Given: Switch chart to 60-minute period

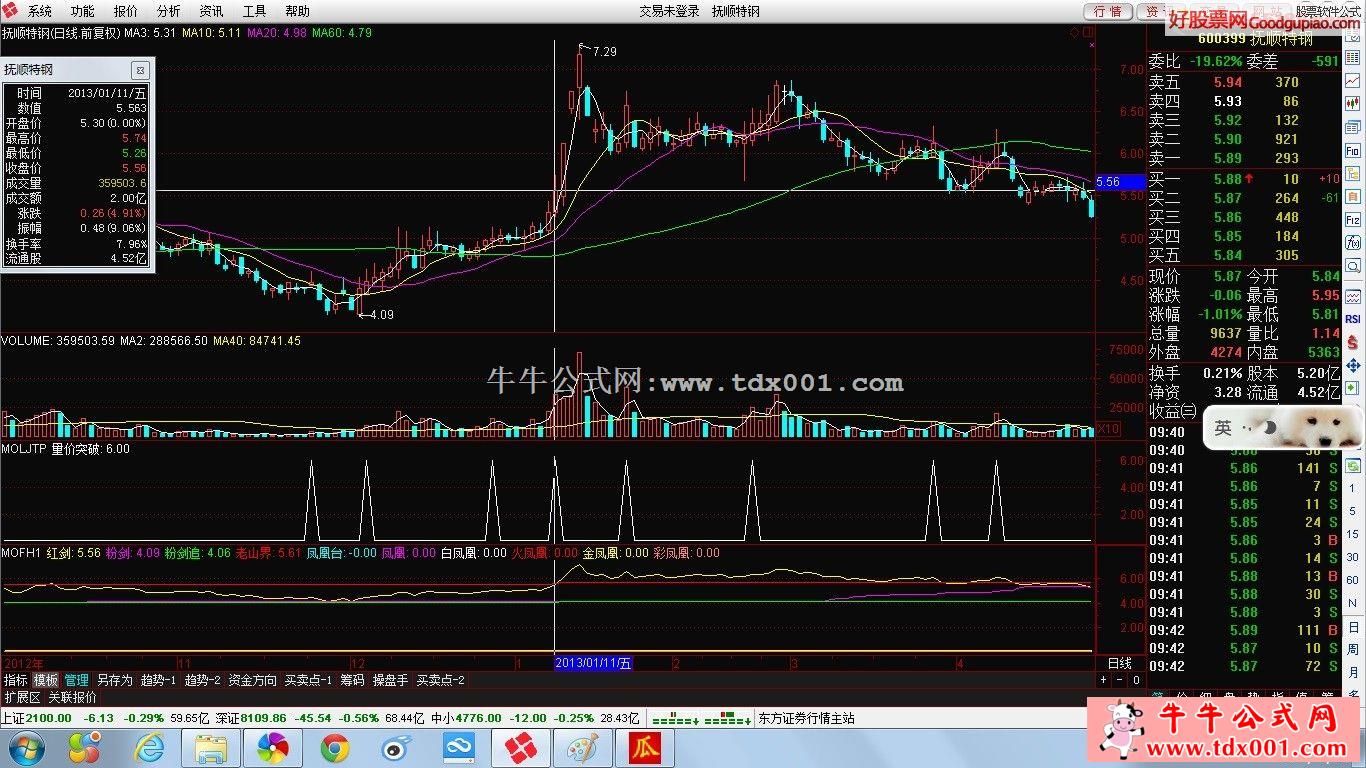Looking at the screenshot, I should click(1353, 580).
